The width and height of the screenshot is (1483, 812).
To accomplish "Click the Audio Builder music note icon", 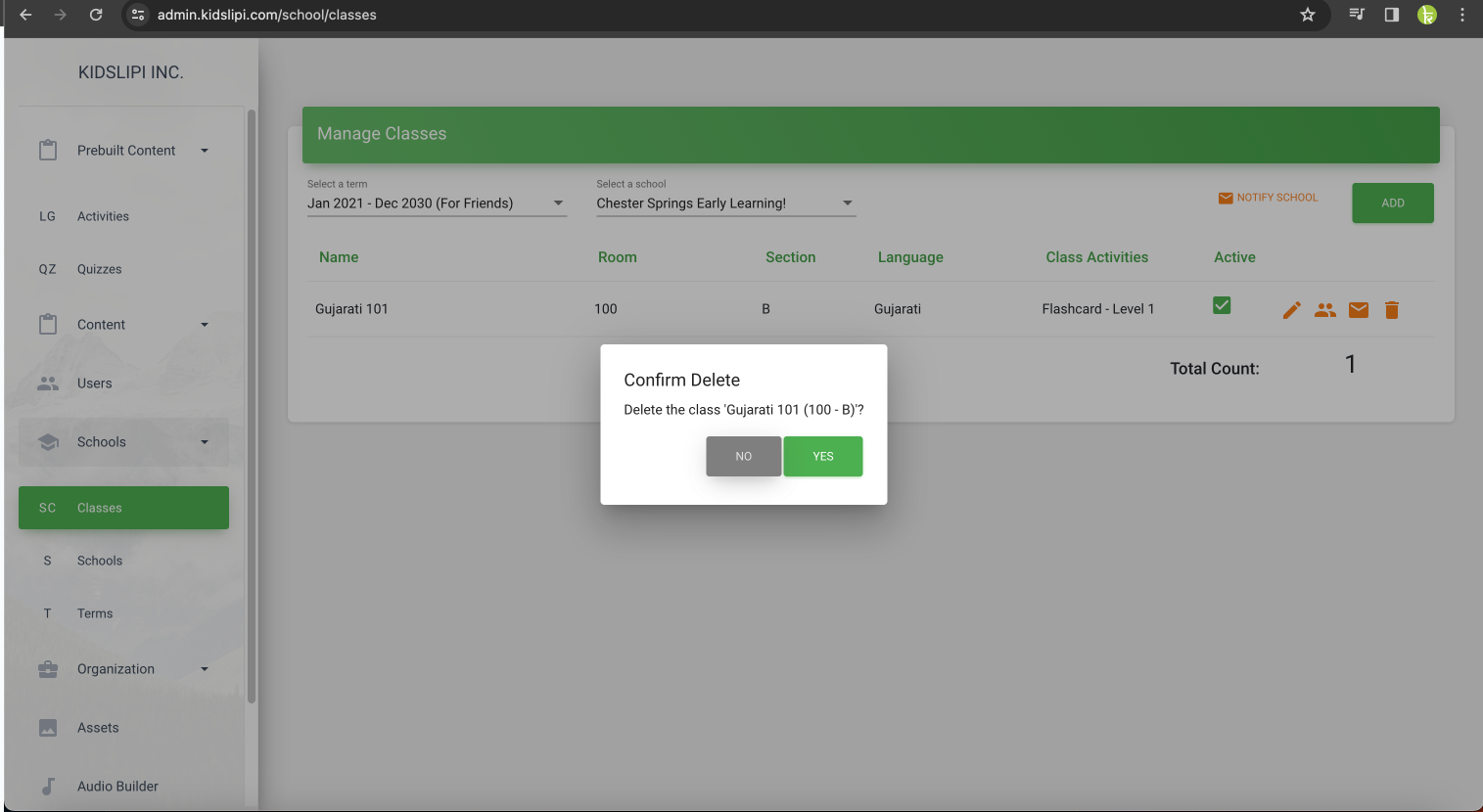I will [x=48, y=786].
